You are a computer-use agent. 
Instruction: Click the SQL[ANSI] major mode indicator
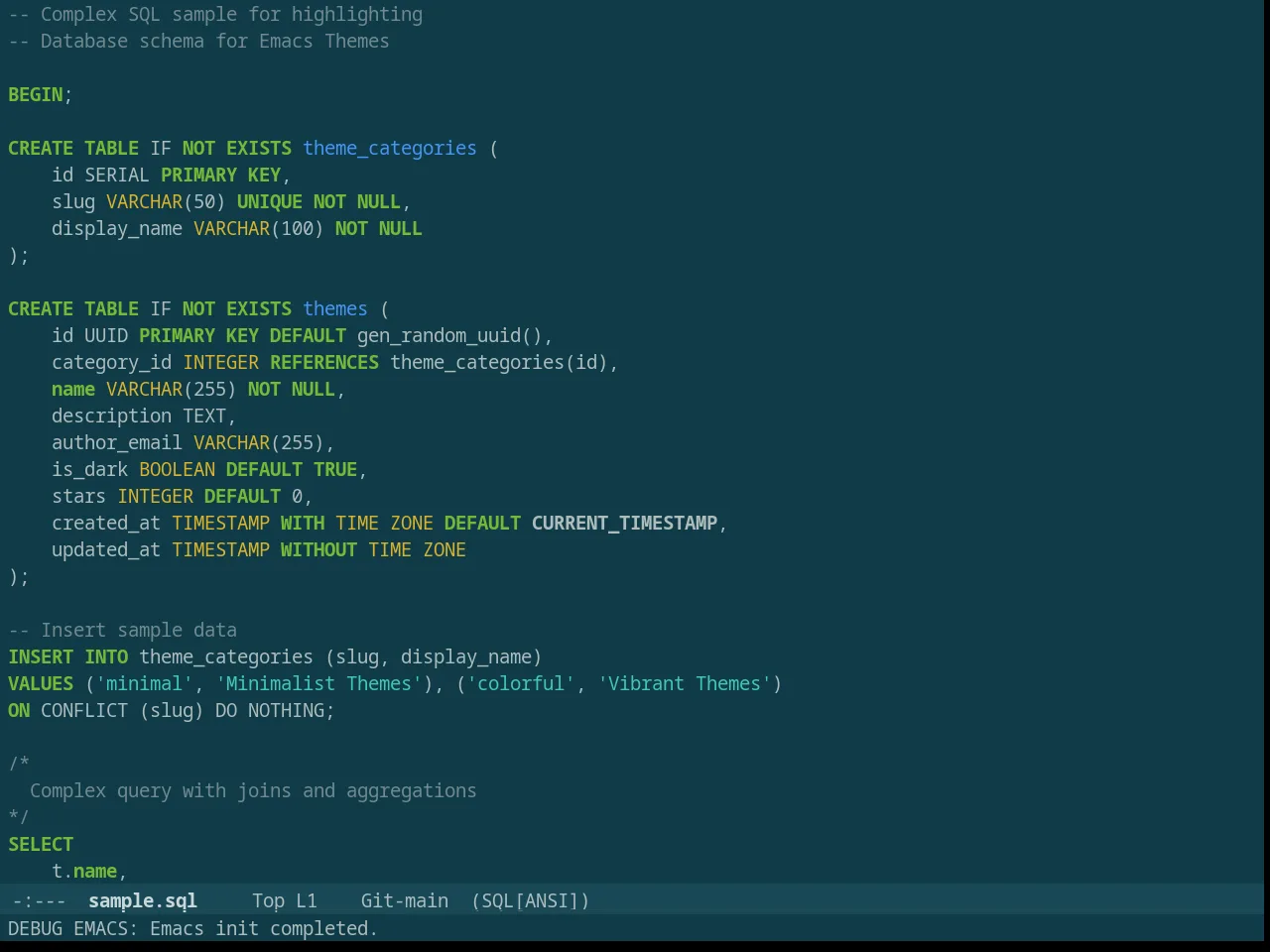(531, 900)
